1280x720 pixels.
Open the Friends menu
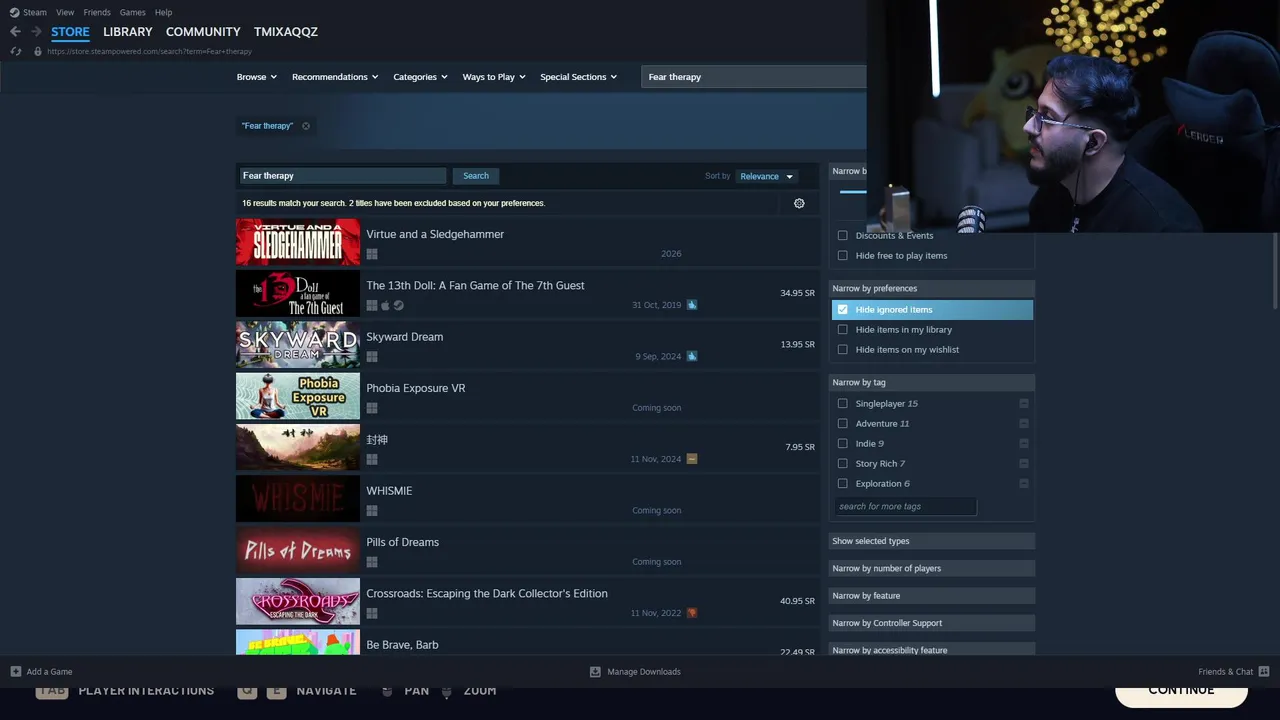point(97,12)
